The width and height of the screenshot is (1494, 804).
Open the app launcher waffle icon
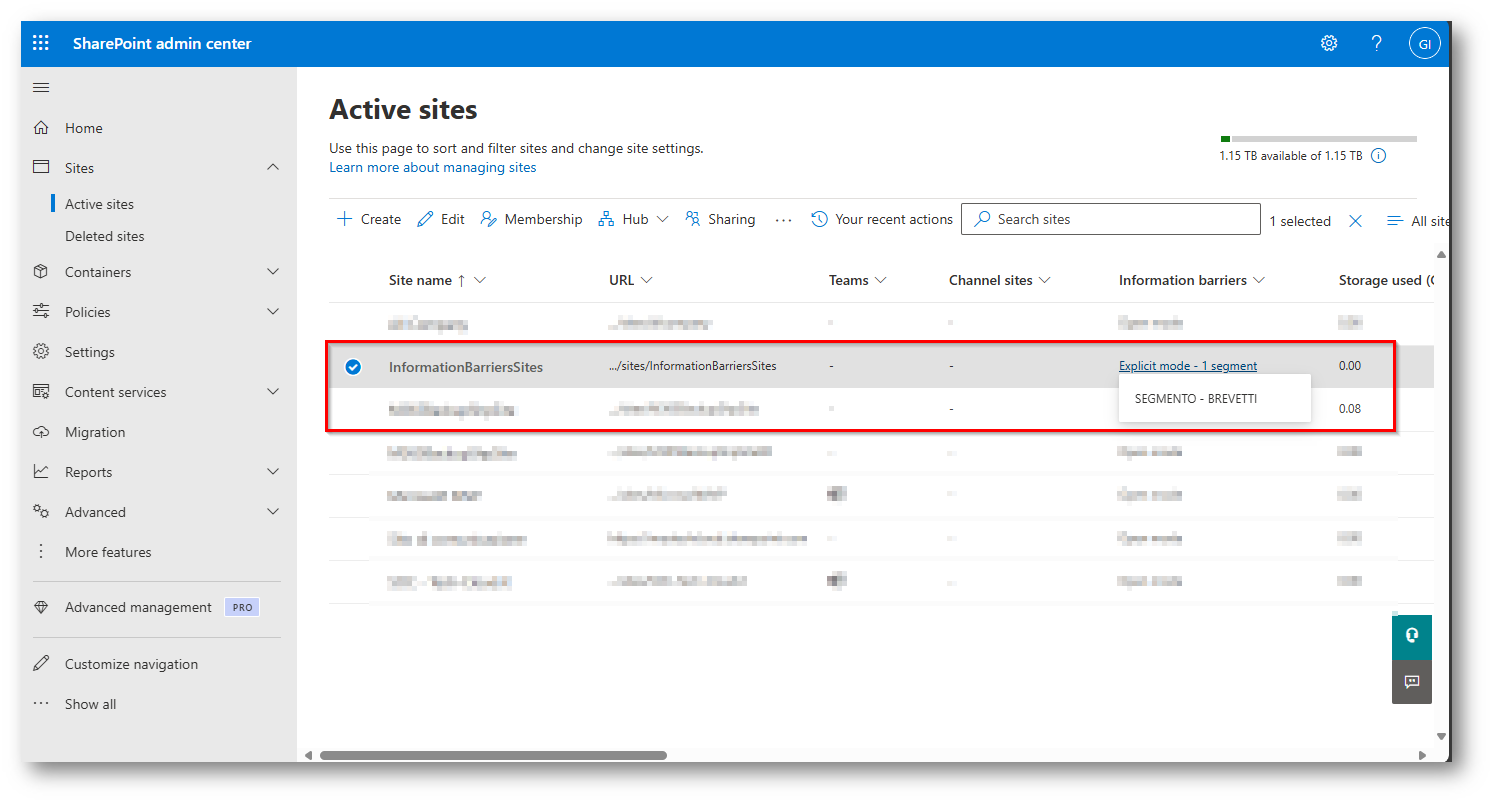click(41, 43)
